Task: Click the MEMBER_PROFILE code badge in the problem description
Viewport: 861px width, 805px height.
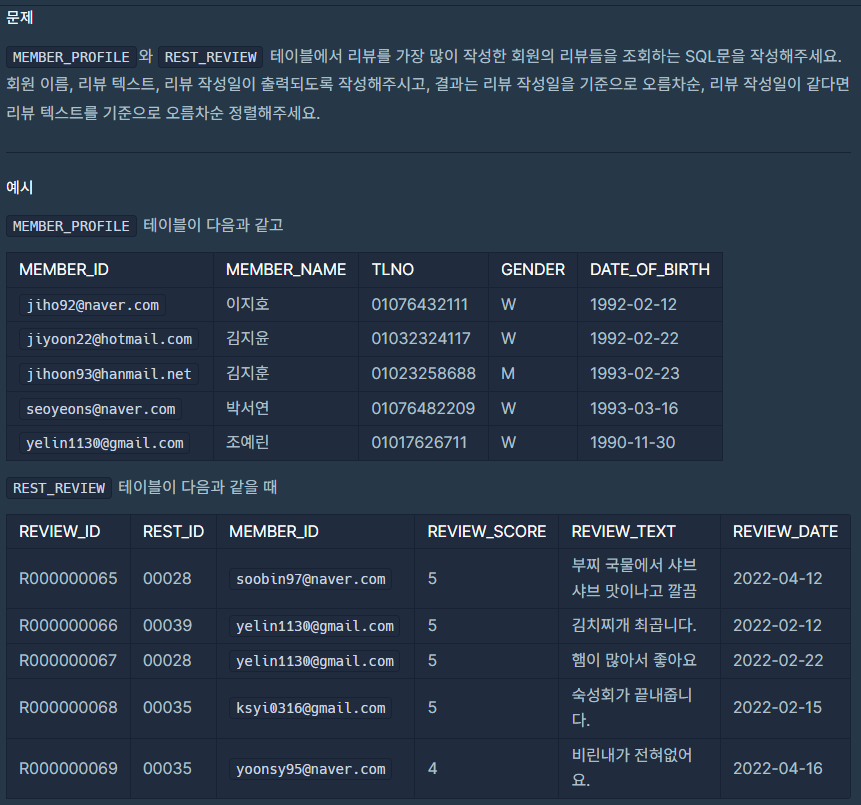Action: pyautogui.click(x=70, y=57)
